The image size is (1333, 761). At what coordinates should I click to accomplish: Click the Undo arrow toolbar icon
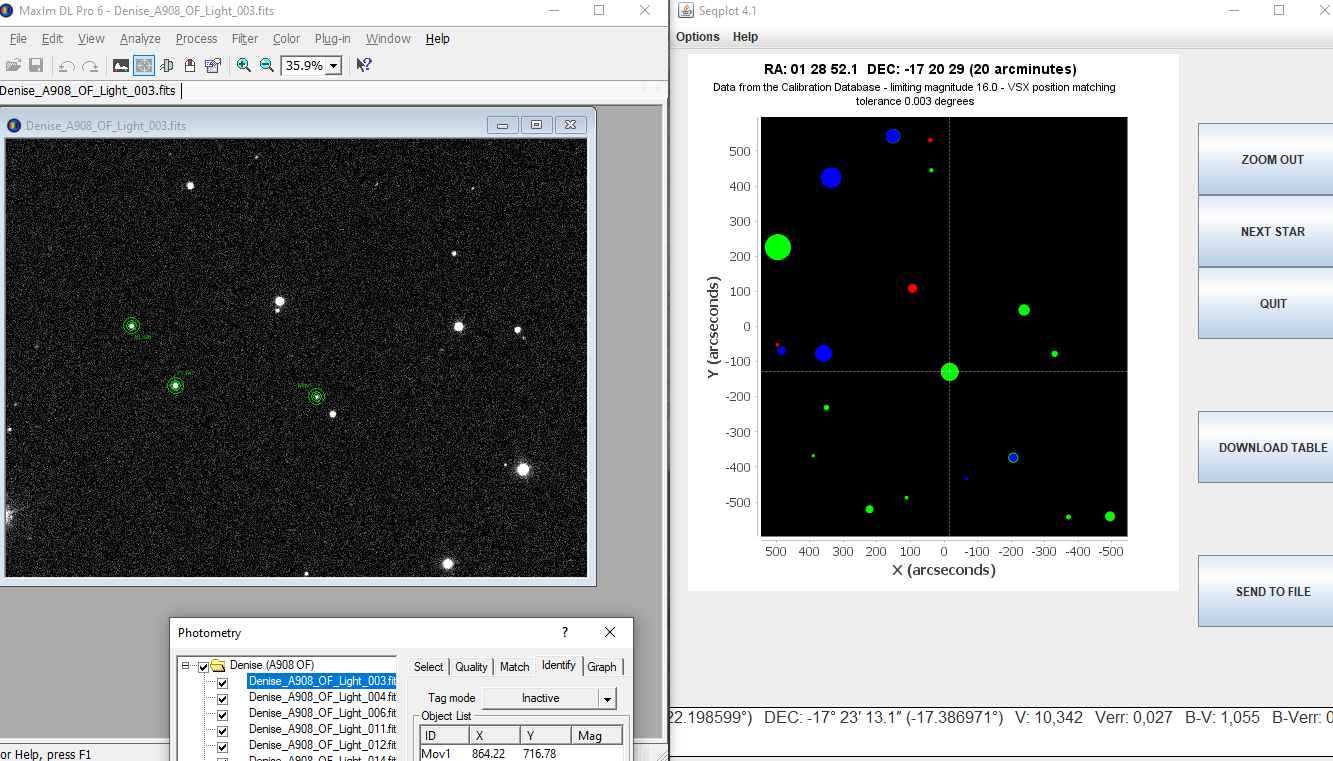[x=67, y=65]
